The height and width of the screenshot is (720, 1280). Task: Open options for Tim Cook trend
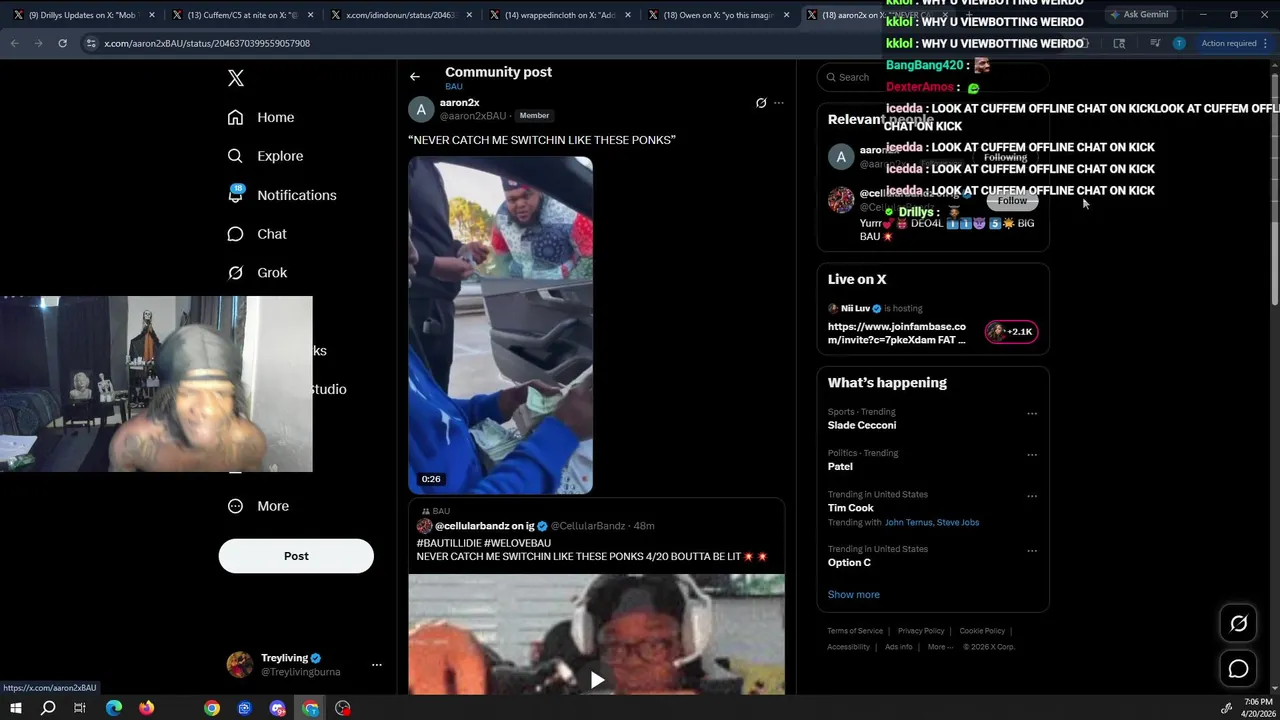click(1032, 496)
